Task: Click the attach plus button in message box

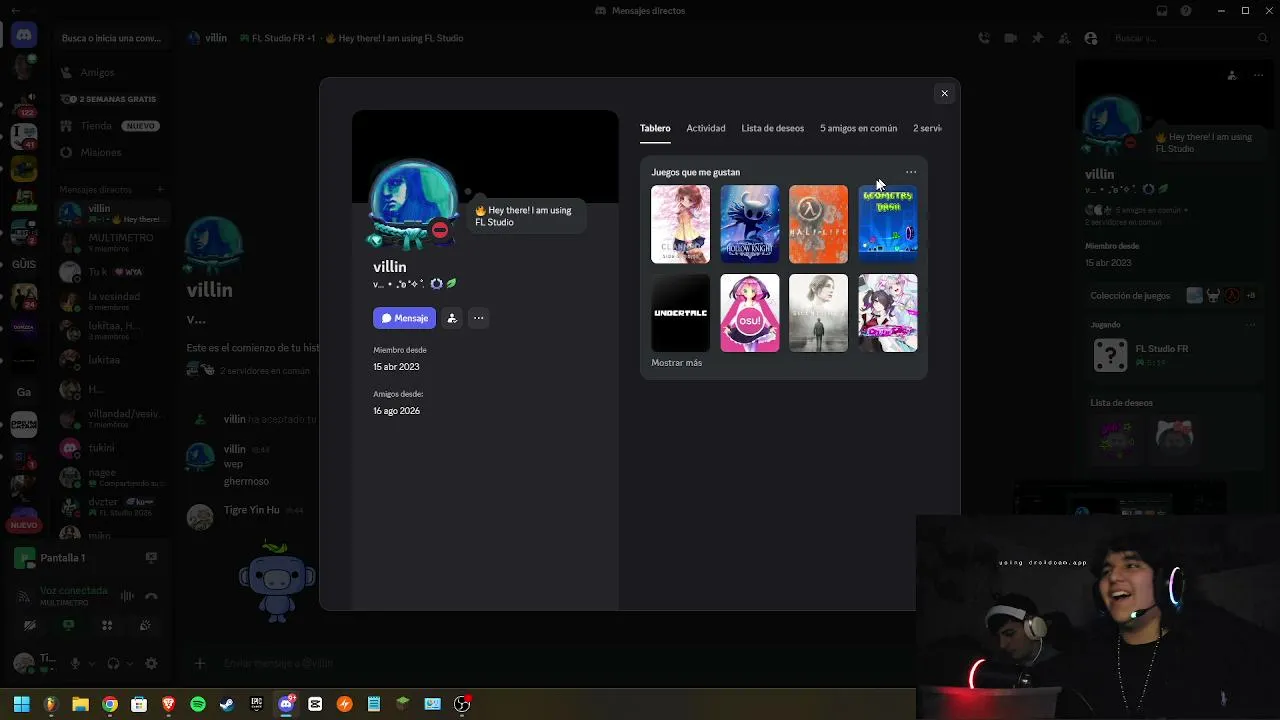Action: click(200, 663)
